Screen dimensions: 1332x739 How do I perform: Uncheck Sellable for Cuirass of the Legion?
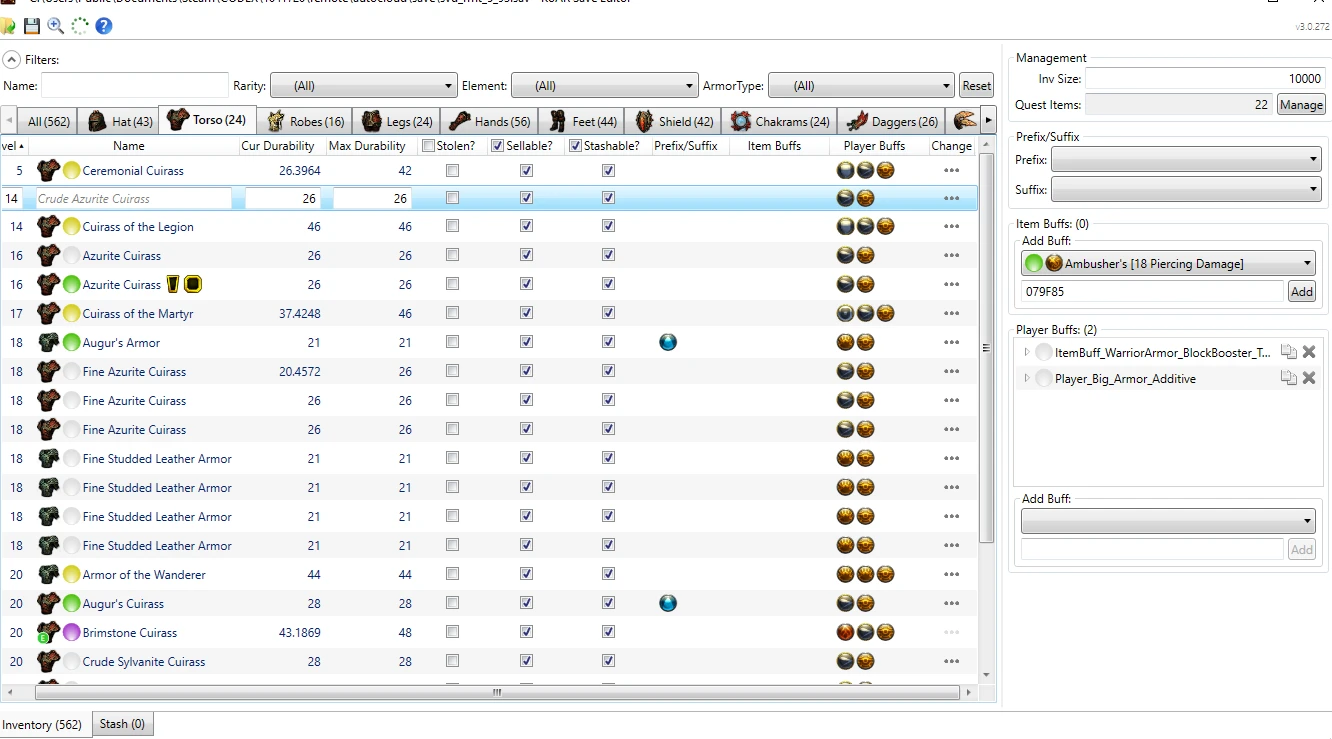tap(526, 227)
